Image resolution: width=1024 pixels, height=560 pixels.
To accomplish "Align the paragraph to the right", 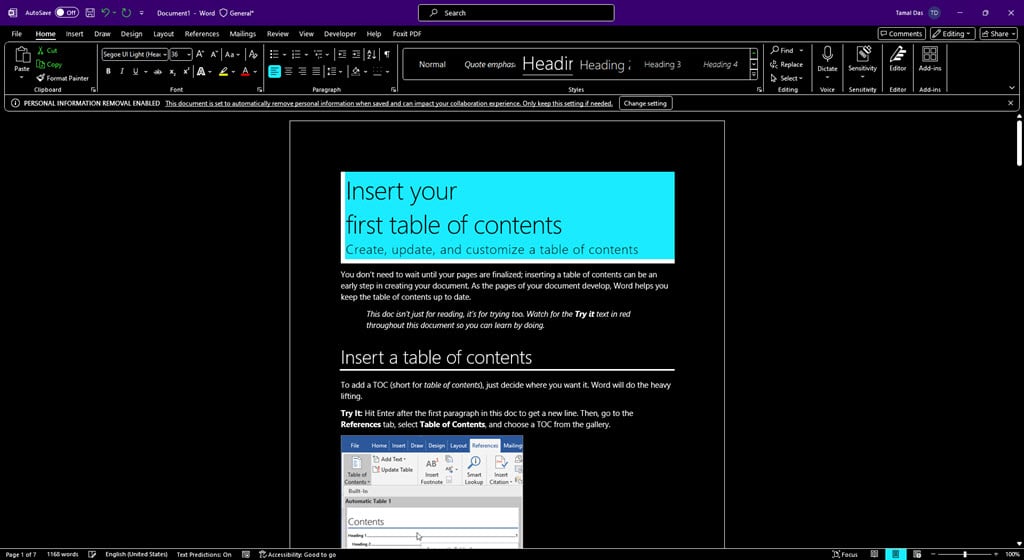I will pyautogui.click(x=302, y=72).
